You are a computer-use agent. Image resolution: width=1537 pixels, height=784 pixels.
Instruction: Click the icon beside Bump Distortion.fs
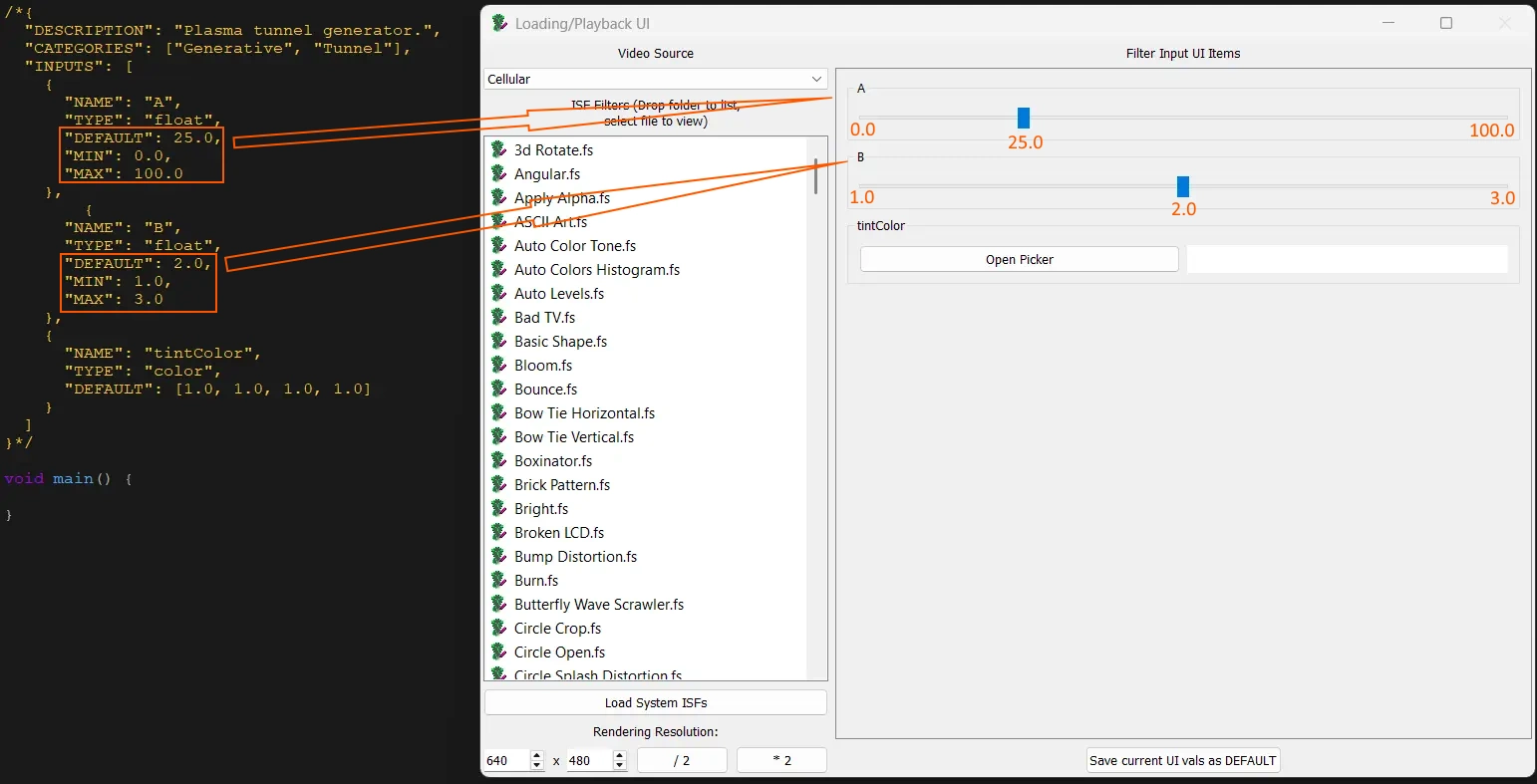(499, 556)
